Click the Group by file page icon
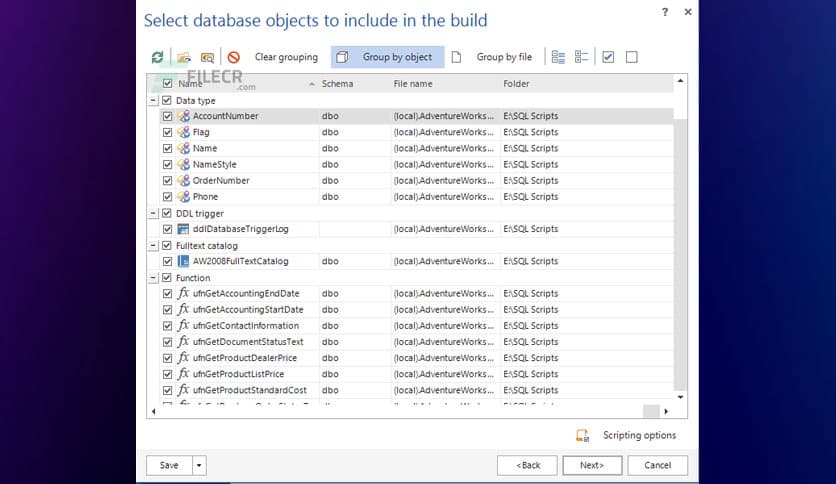The height and width of the screenshot is (484, 836). coord(456,57)
